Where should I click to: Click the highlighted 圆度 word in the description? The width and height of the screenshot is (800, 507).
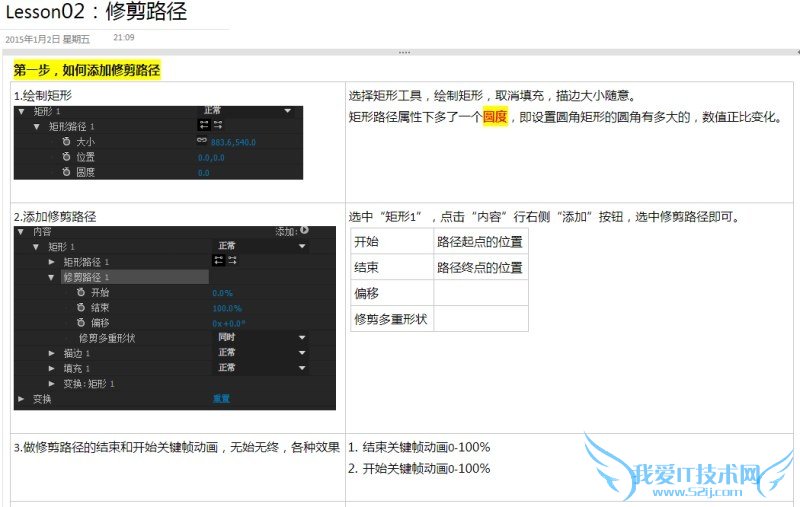pos(495,117)
